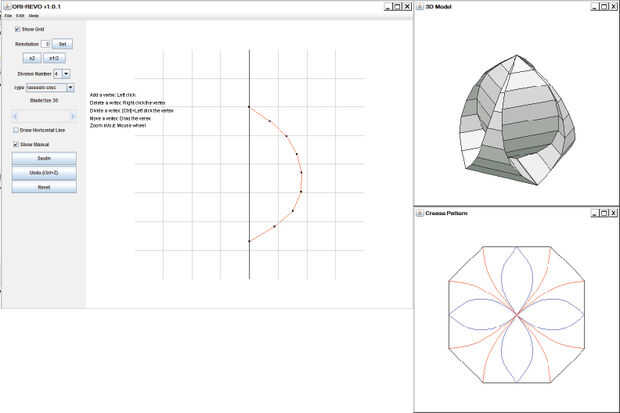Click the Reset button
The image size is (620, 413).
point(44,187)
